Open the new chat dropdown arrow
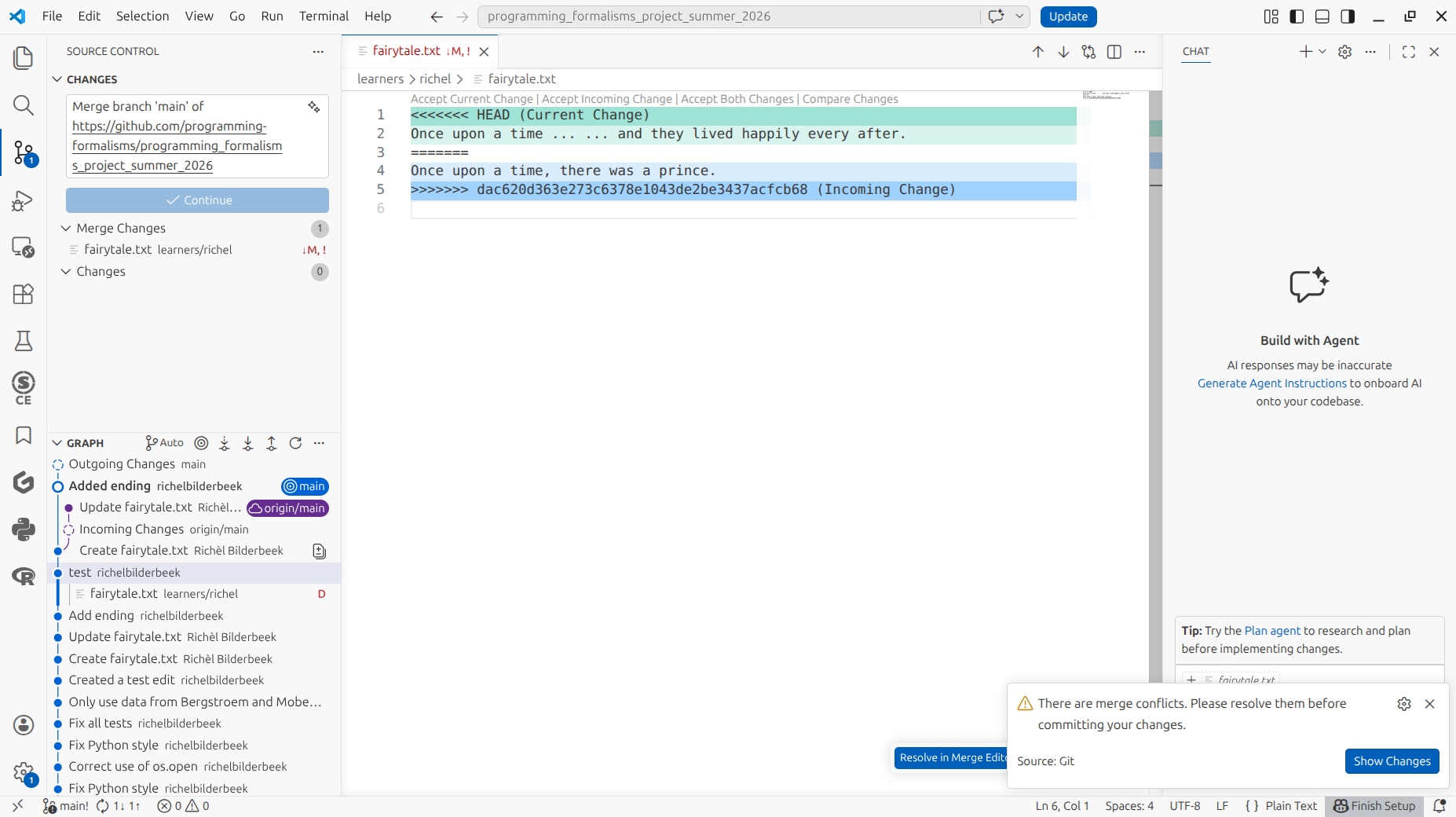1456x817 pixels. pyautogui.click(x=1322, y=52)
